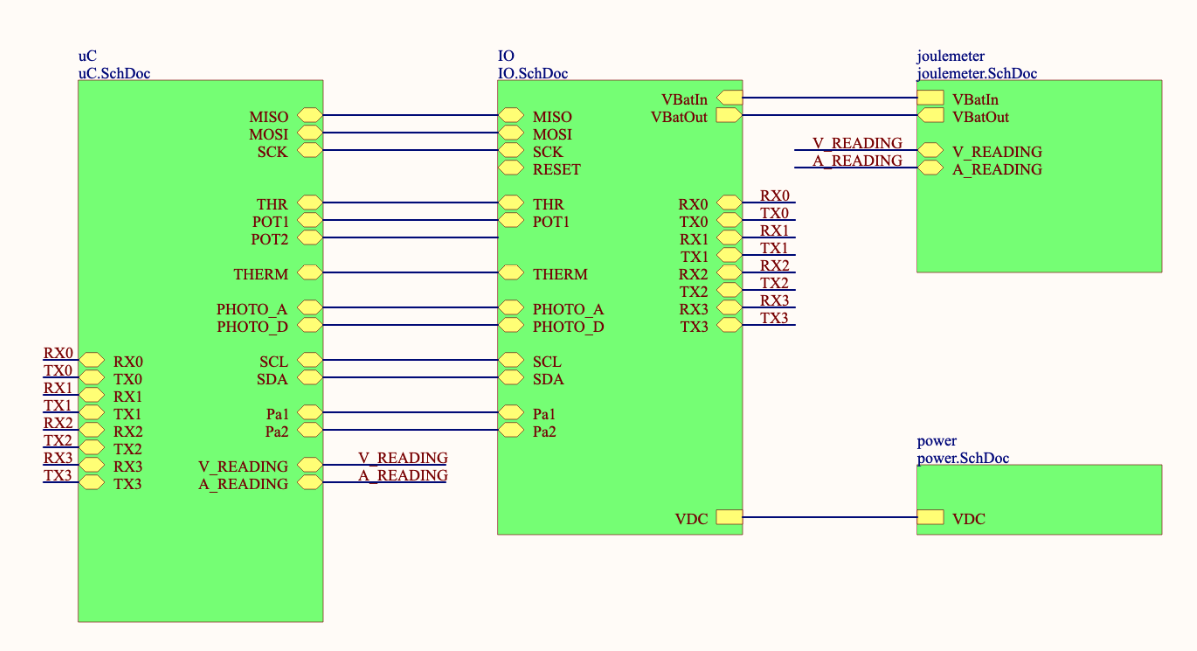Select the wire between IO VDC and power VDC
The height and width of the screenshot is (651, 1197).
830,517
